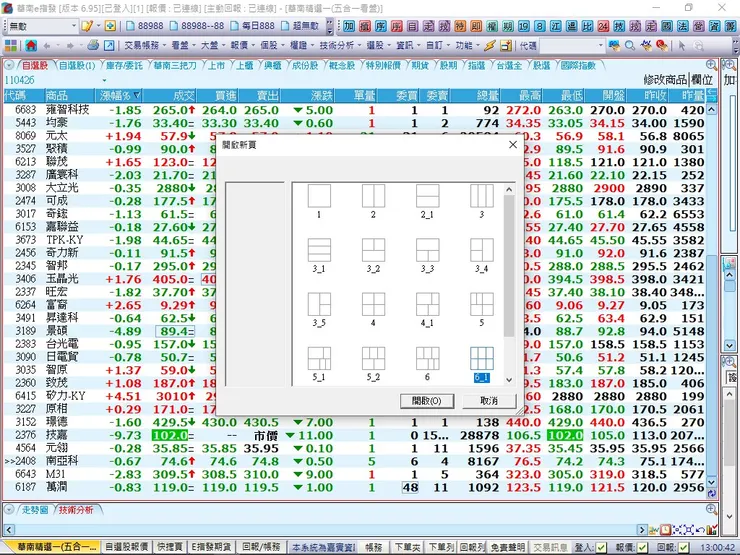Click the 開啟(O) button
Screen dimensions: 740x555
pyautogui.click(x=427, y=401)
